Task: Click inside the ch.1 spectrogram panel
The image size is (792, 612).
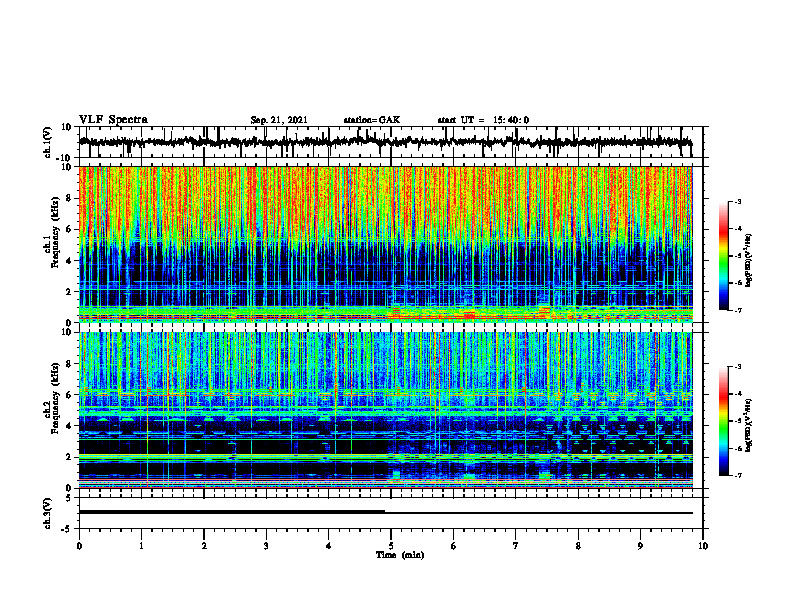Action: [x=386, y=244]
